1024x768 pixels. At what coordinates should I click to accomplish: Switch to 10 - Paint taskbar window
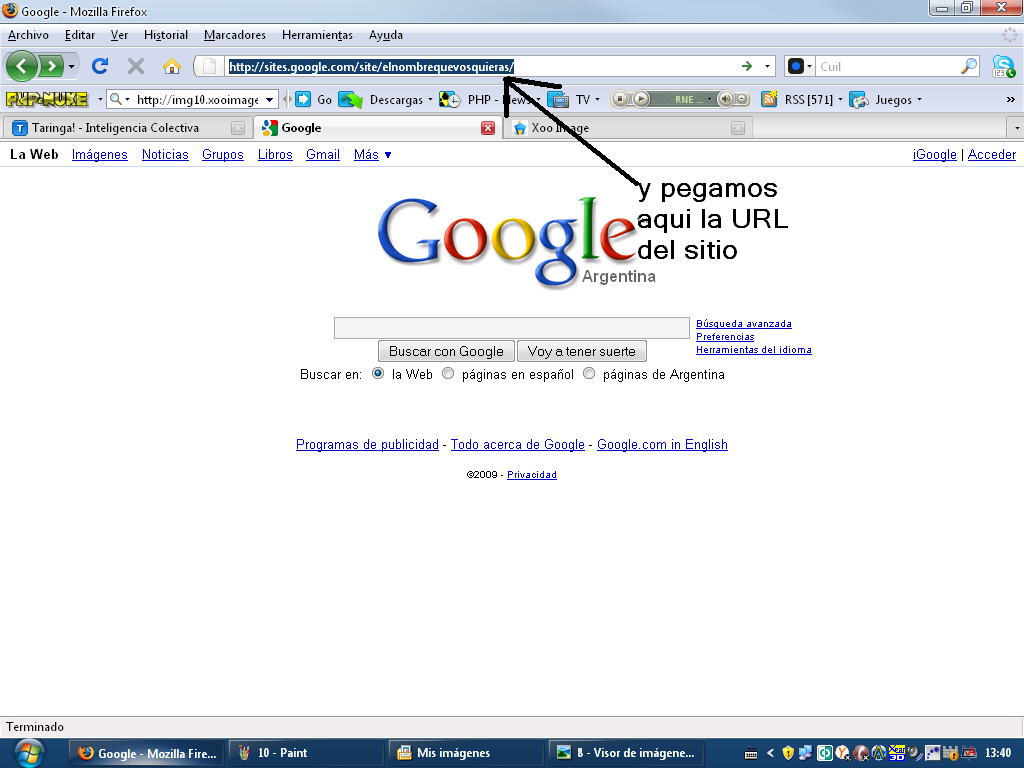(x=306, y=753)
